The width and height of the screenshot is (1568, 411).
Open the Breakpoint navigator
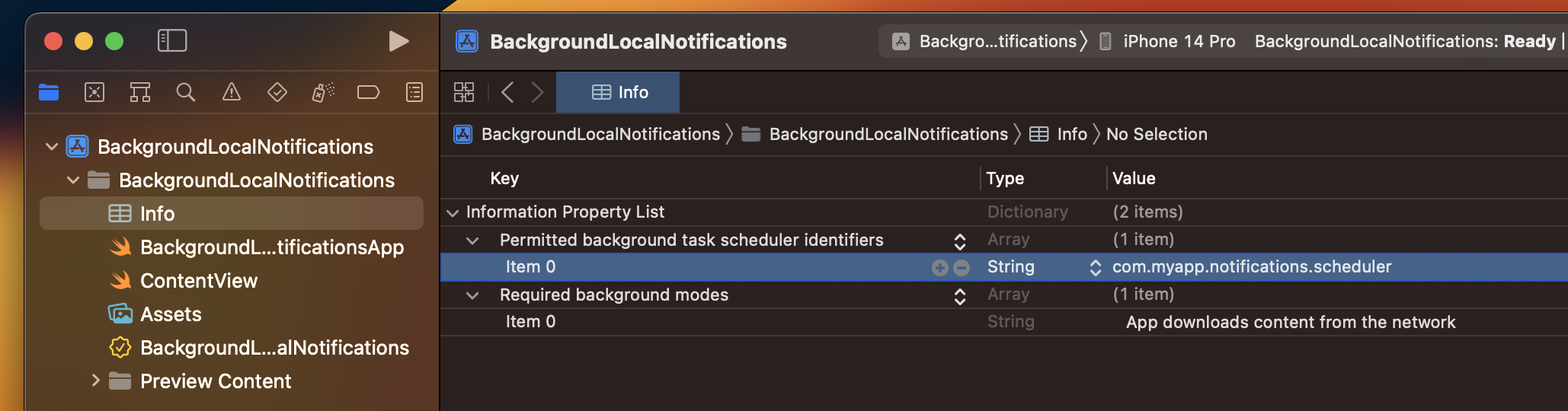click(369, 92)
